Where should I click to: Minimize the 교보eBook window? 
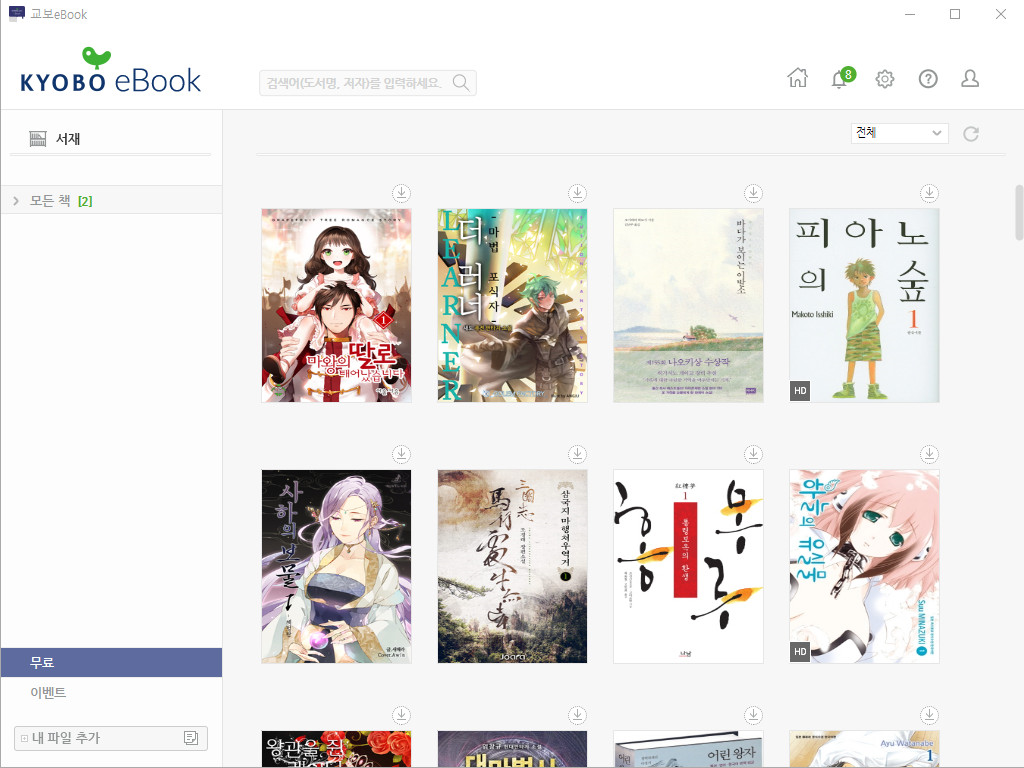(910, 14)
